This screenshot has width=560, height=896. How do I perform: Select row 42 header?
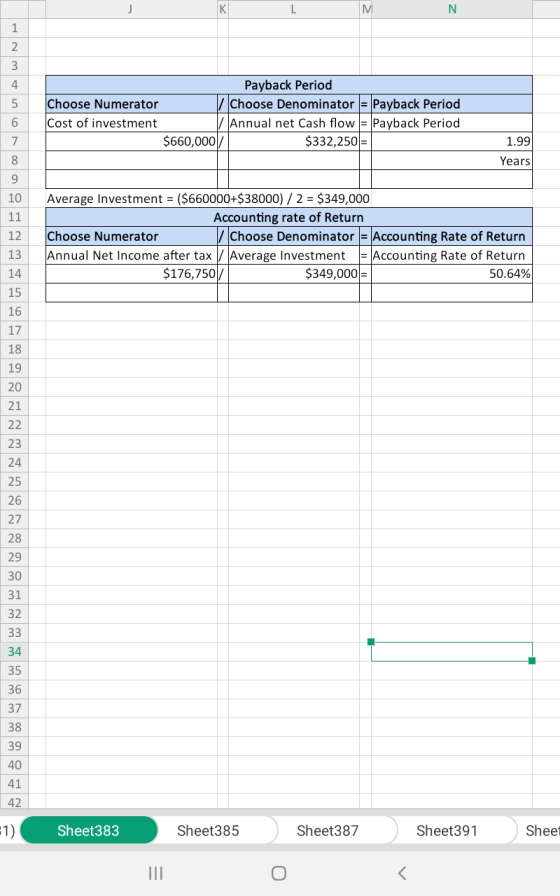click(x=14, y=802)
